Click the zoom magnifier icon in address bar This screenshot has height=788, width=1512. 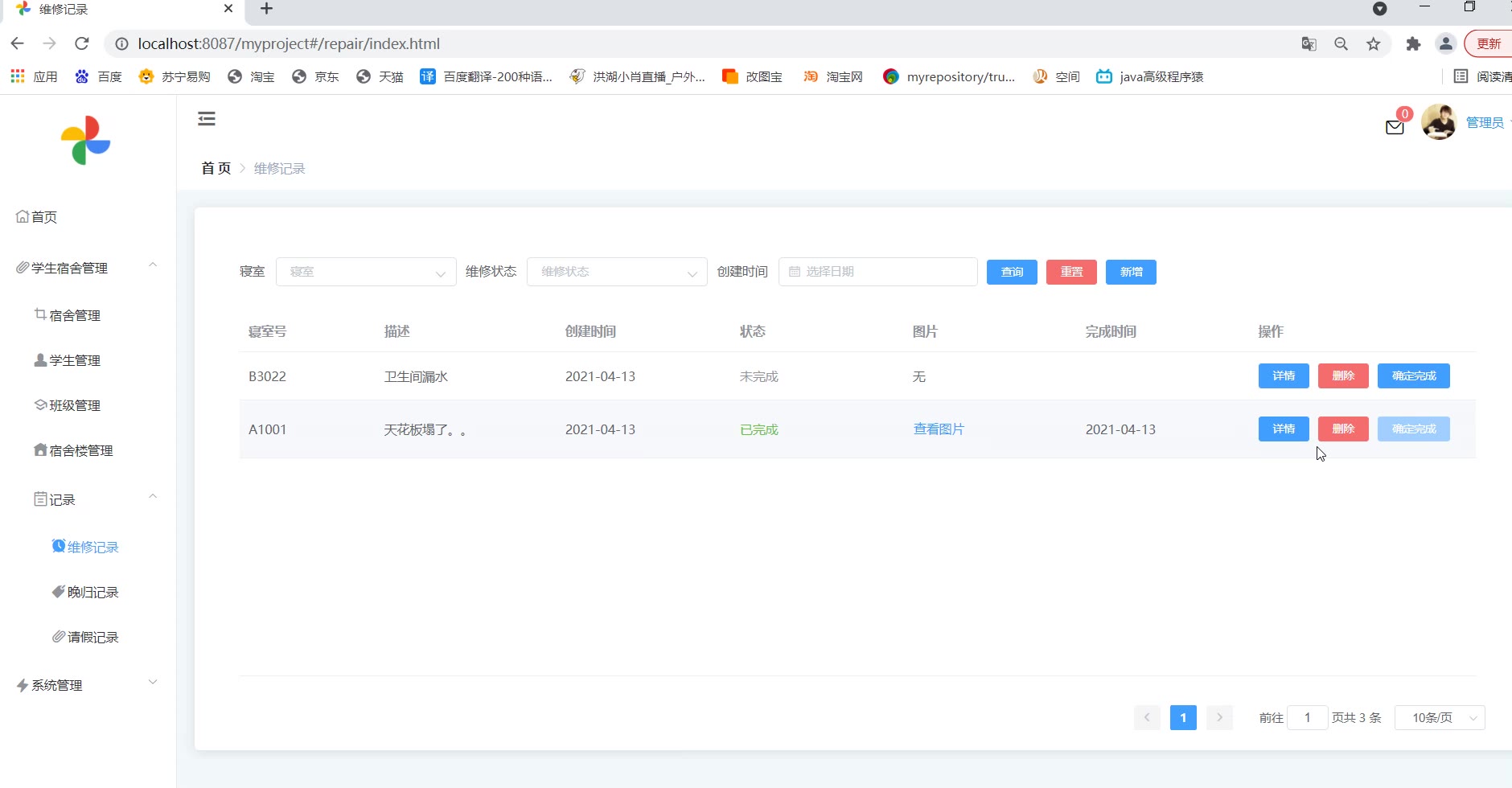point(1341,44)
